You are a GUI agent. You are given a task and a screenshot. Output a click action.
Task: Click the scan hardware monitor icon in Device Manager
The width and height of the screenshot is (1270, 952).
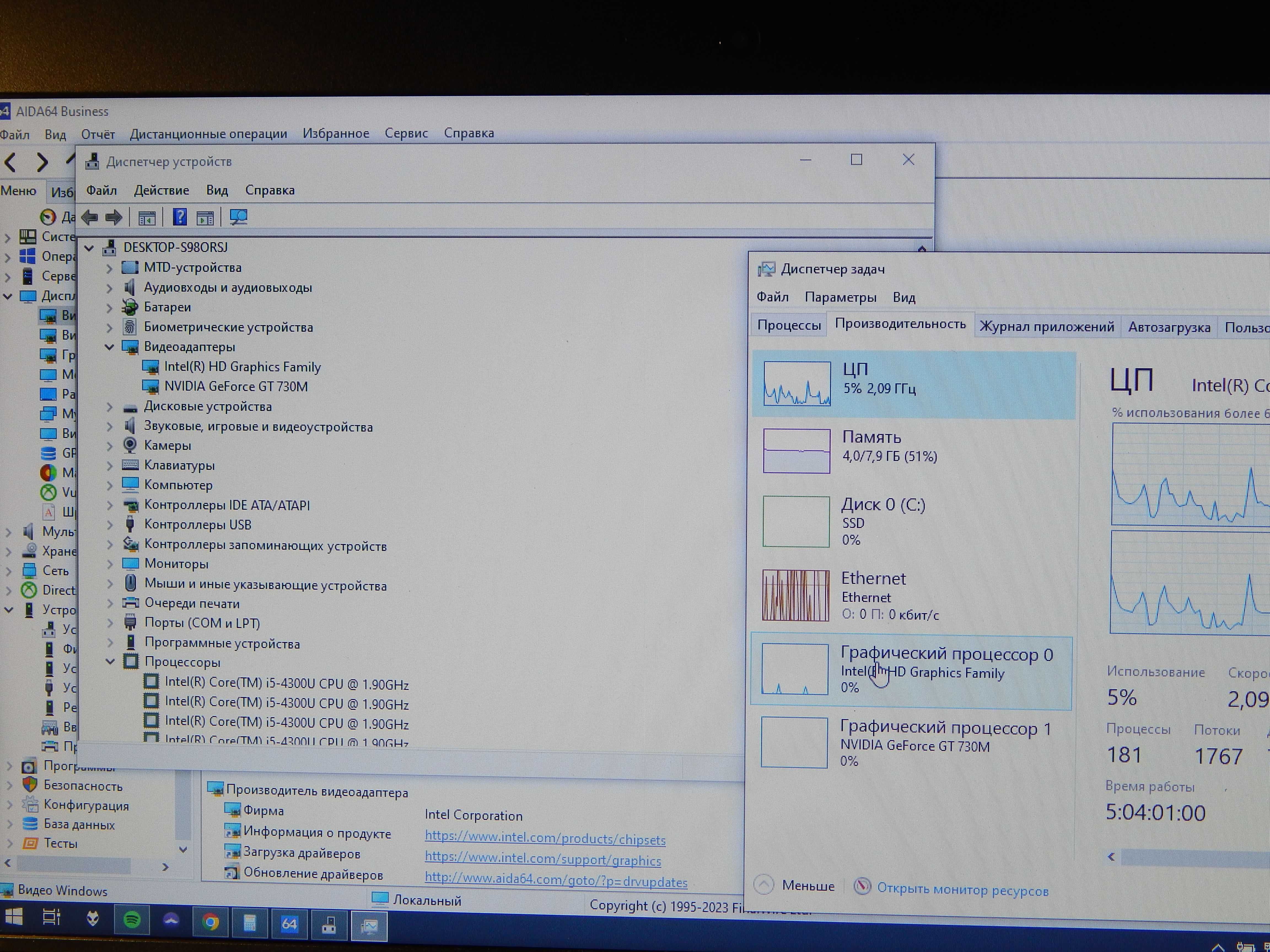[238, 217]
